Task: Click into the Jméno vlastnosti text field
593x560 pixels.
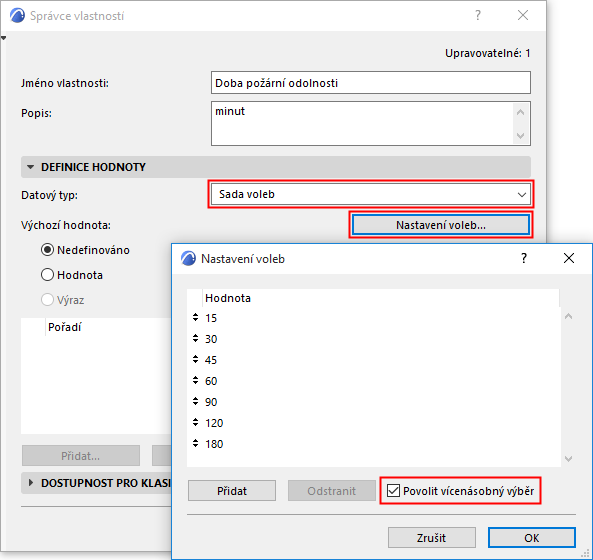Action: 371,83
